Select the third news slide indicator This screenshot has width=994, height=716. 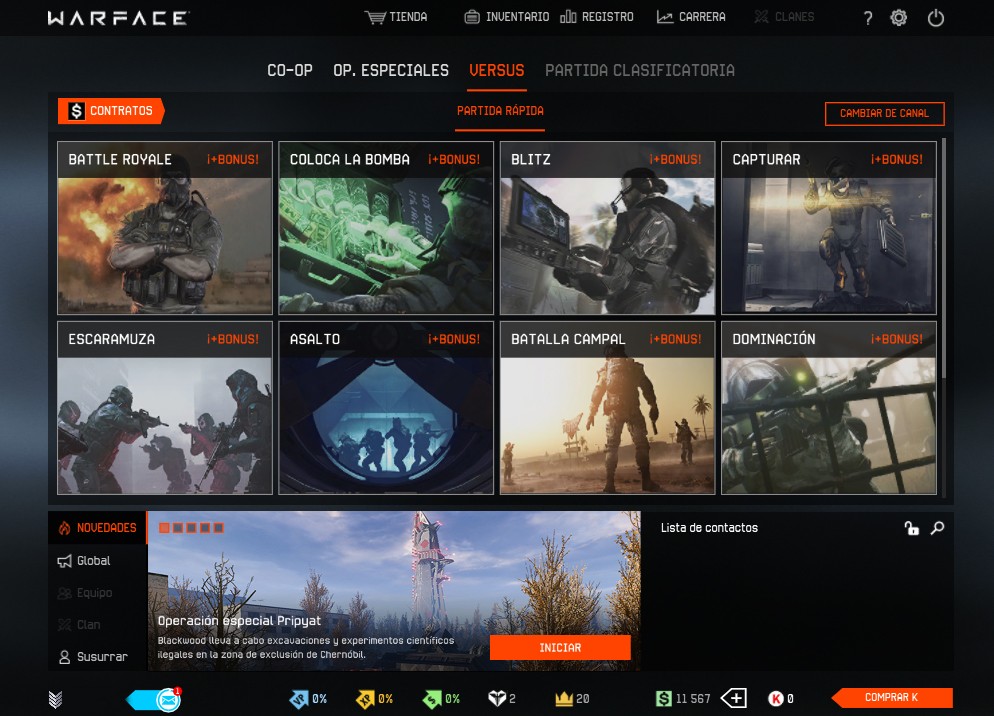(191, 528)
